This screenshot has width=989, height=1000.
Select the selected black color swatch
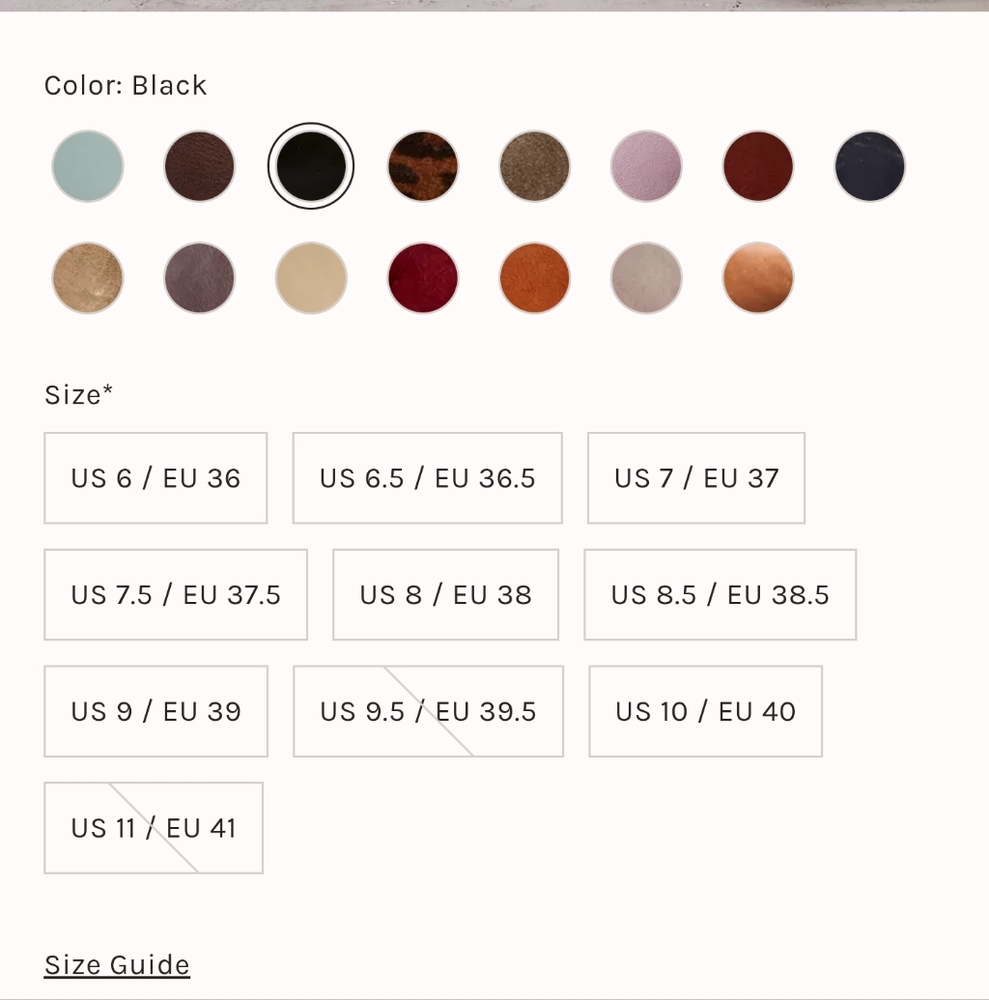[311, 166]
